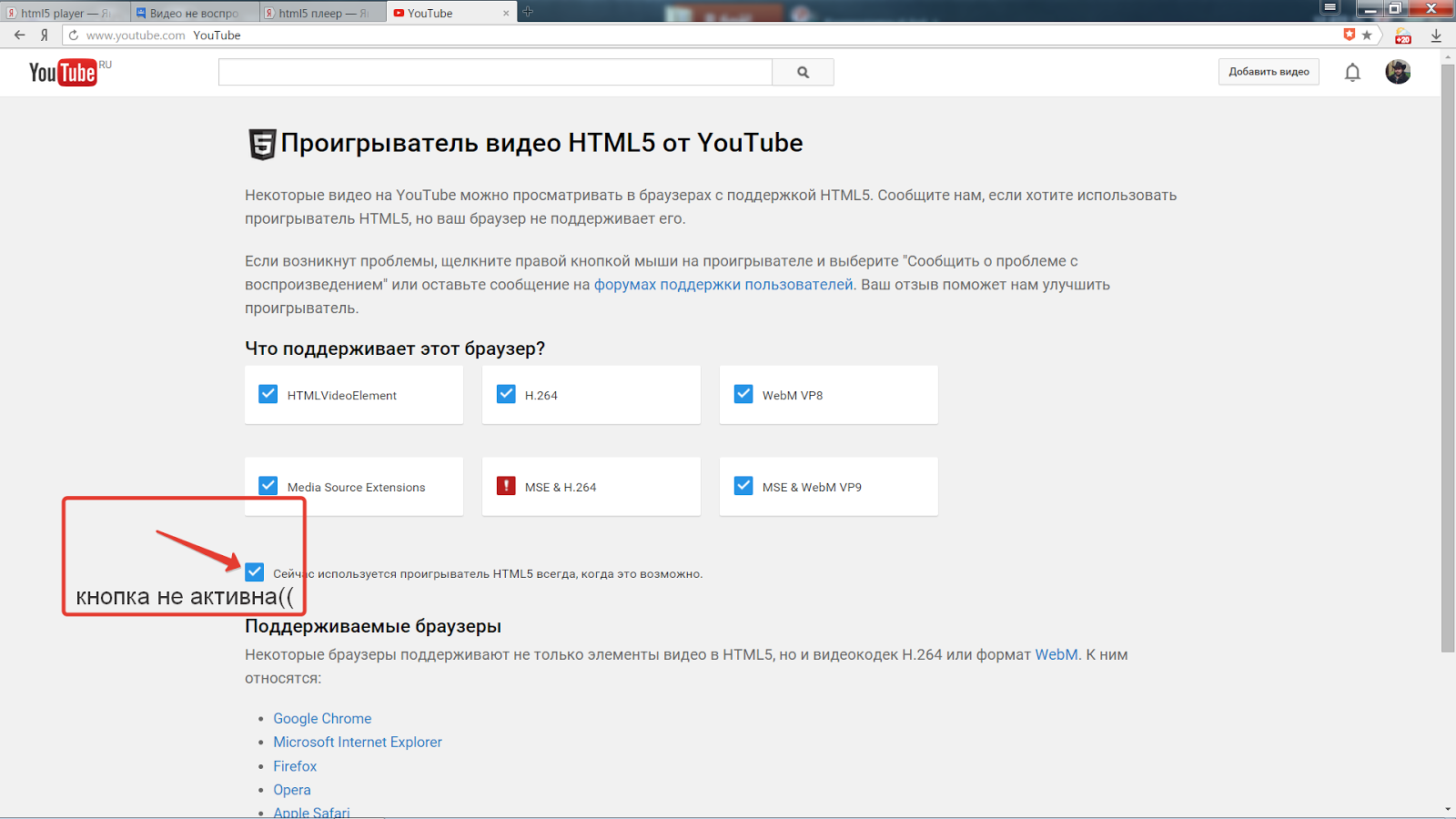Switch to the 'html5 плеер' tab
Screen dimensions: 1456x819
pos(323,13)
